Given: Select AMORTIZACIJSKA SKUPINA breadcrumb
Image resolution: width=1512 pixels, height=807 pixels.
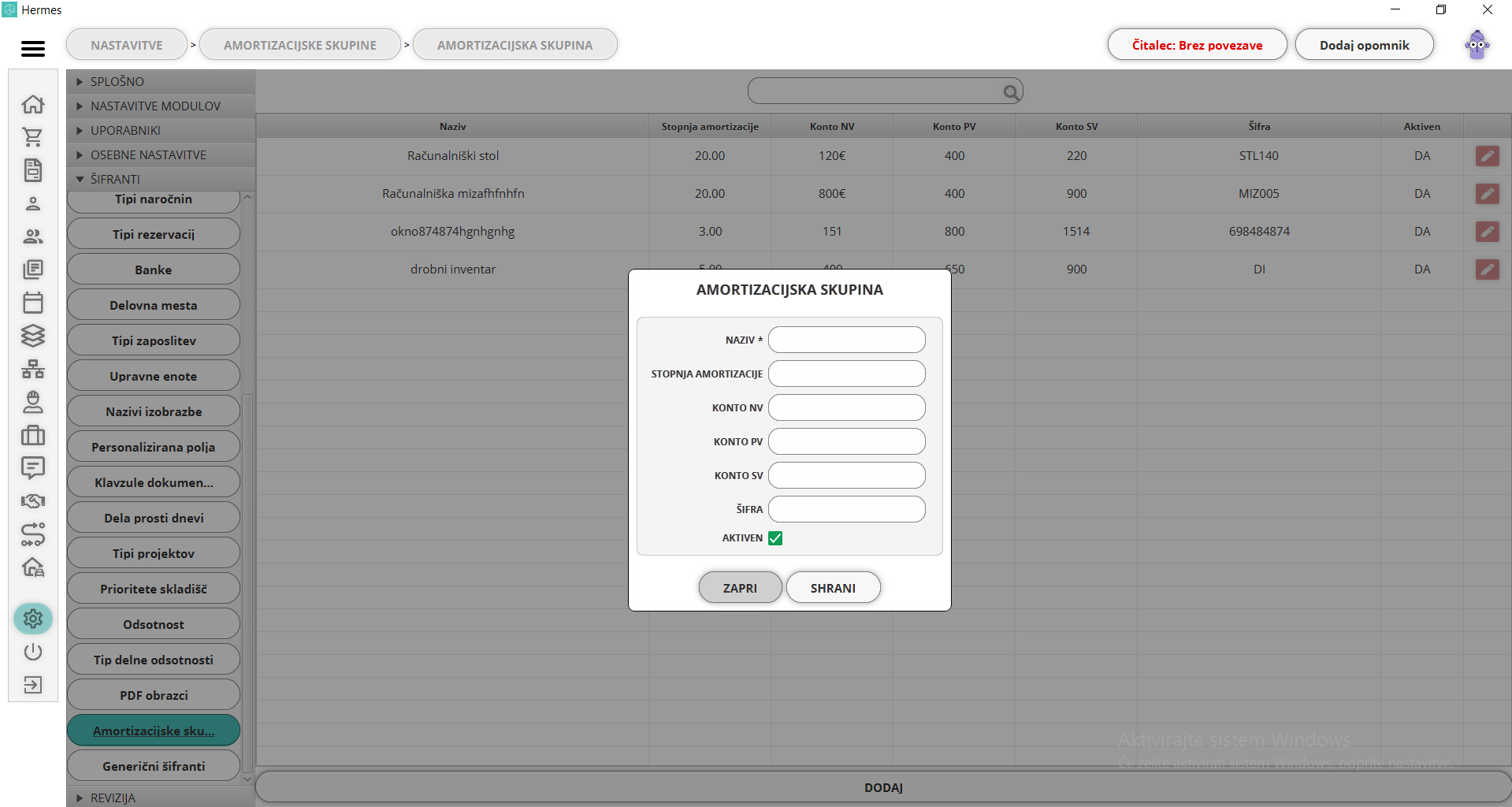Looking at the screenshot, I should tap(515, 45).
